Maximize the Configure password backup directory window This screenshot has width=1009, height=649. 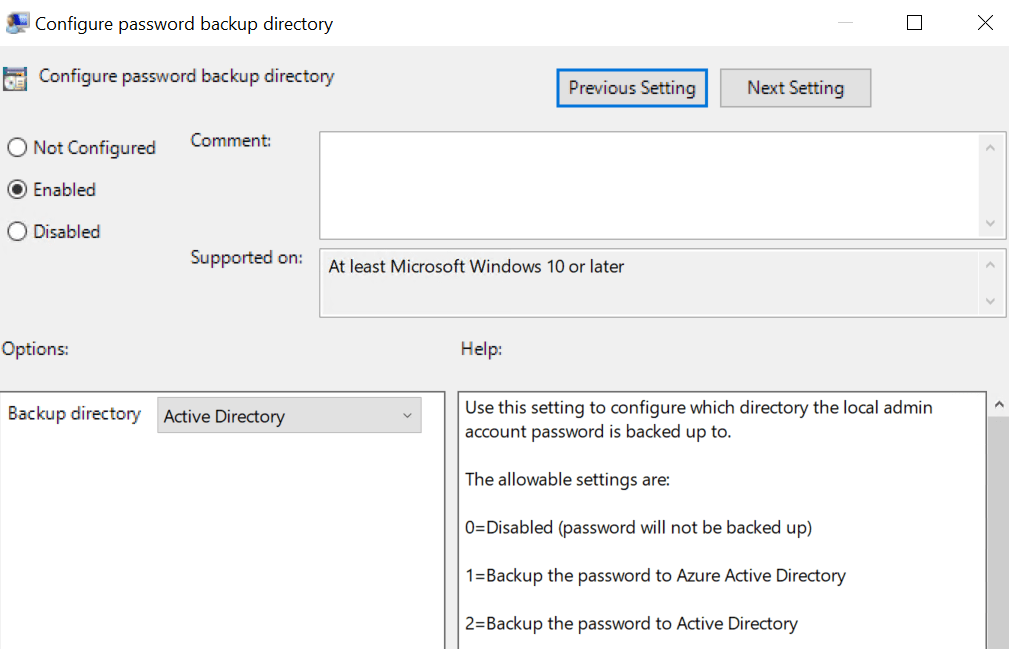tap(914, 23)
